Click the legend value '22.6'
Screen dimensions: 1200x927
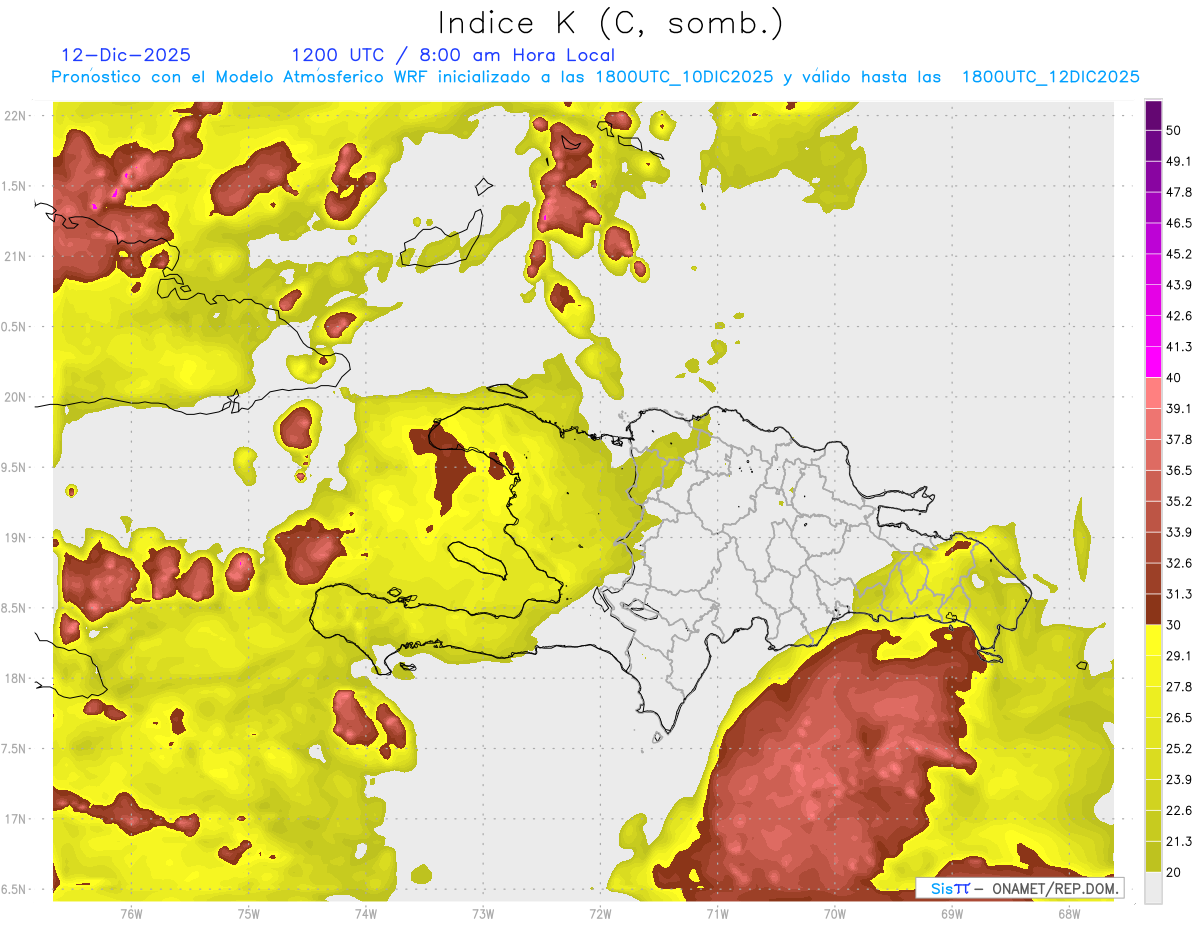tap(1179, 811)
